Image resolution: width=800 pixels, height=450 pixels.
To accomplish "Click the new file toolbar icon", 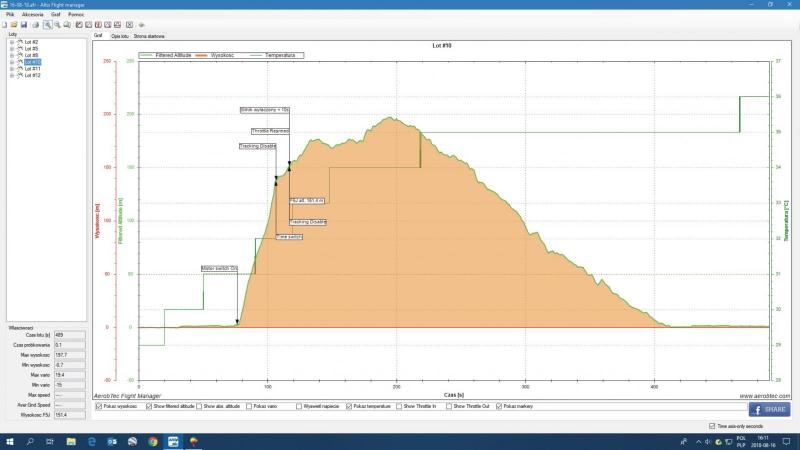I will coord(5,24).
